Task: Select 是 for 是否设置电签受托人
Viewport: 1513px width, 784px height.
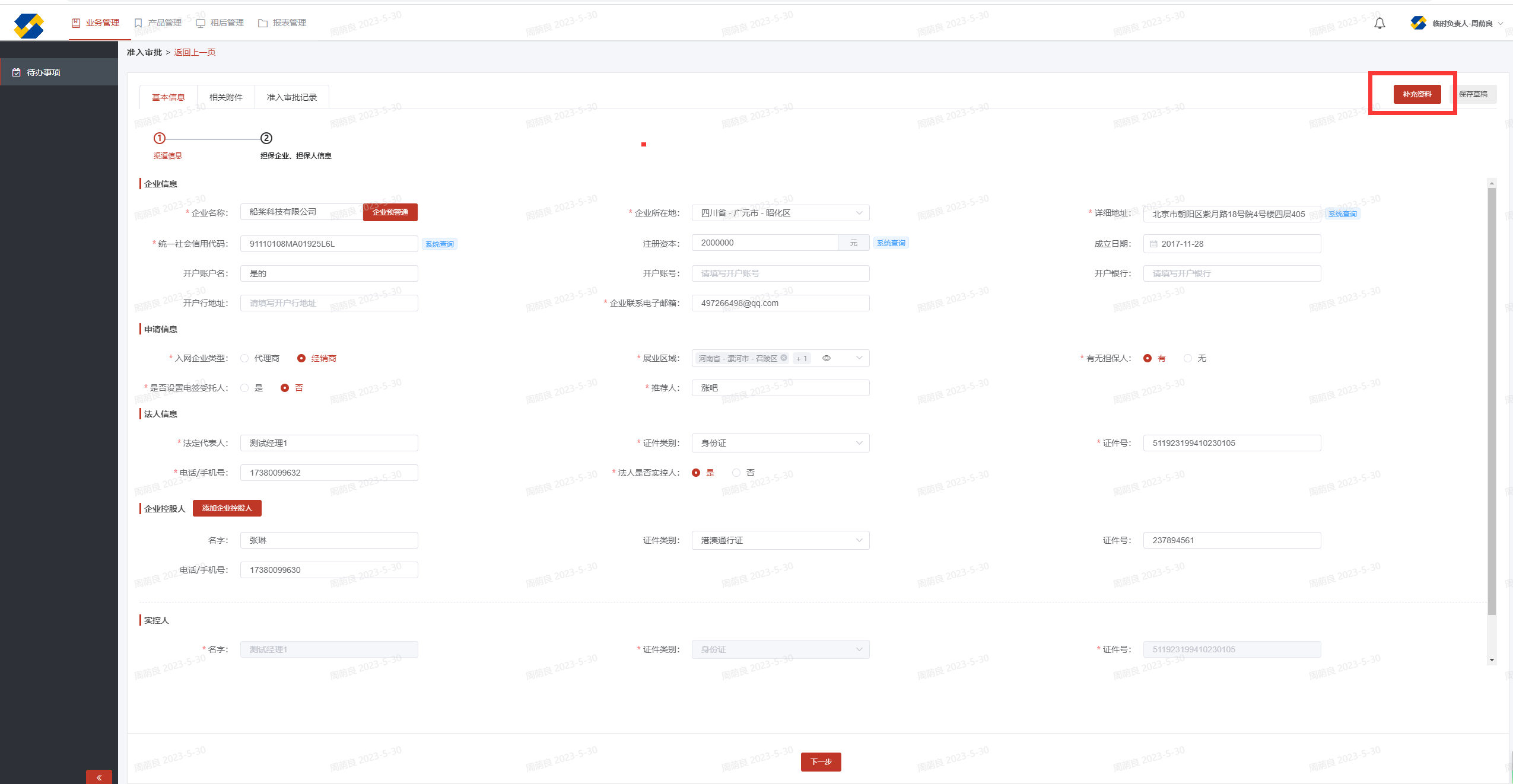Action: click(244, 388)
